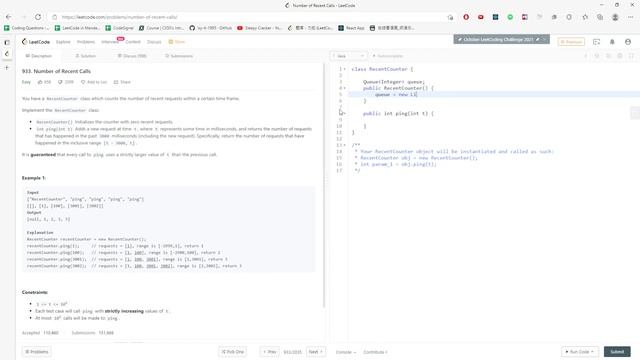640x360 pixels.
Task: Open the Contribute link
Action: coord(375,352)
